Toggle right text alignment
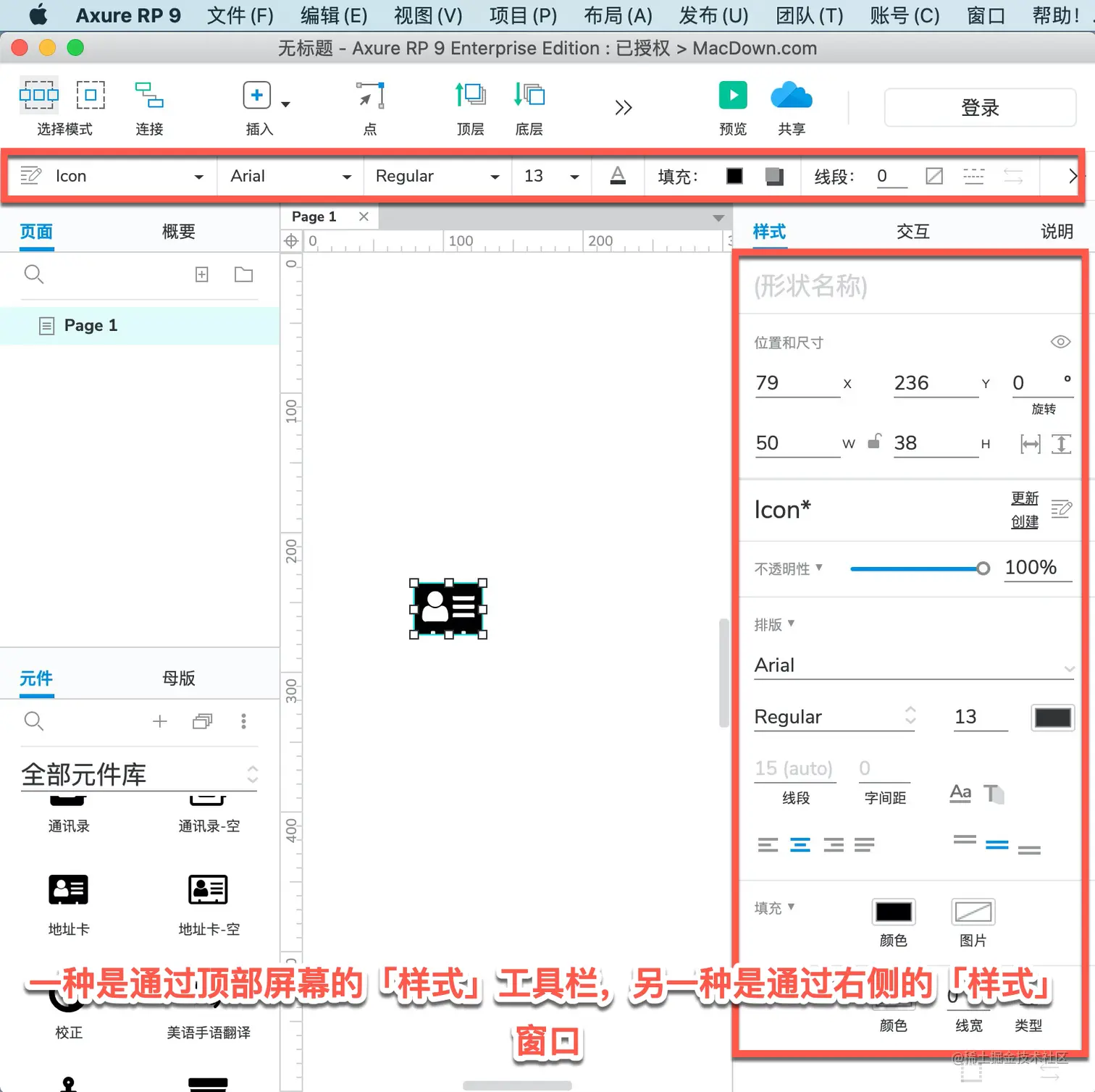 click(x=834, y=844)
